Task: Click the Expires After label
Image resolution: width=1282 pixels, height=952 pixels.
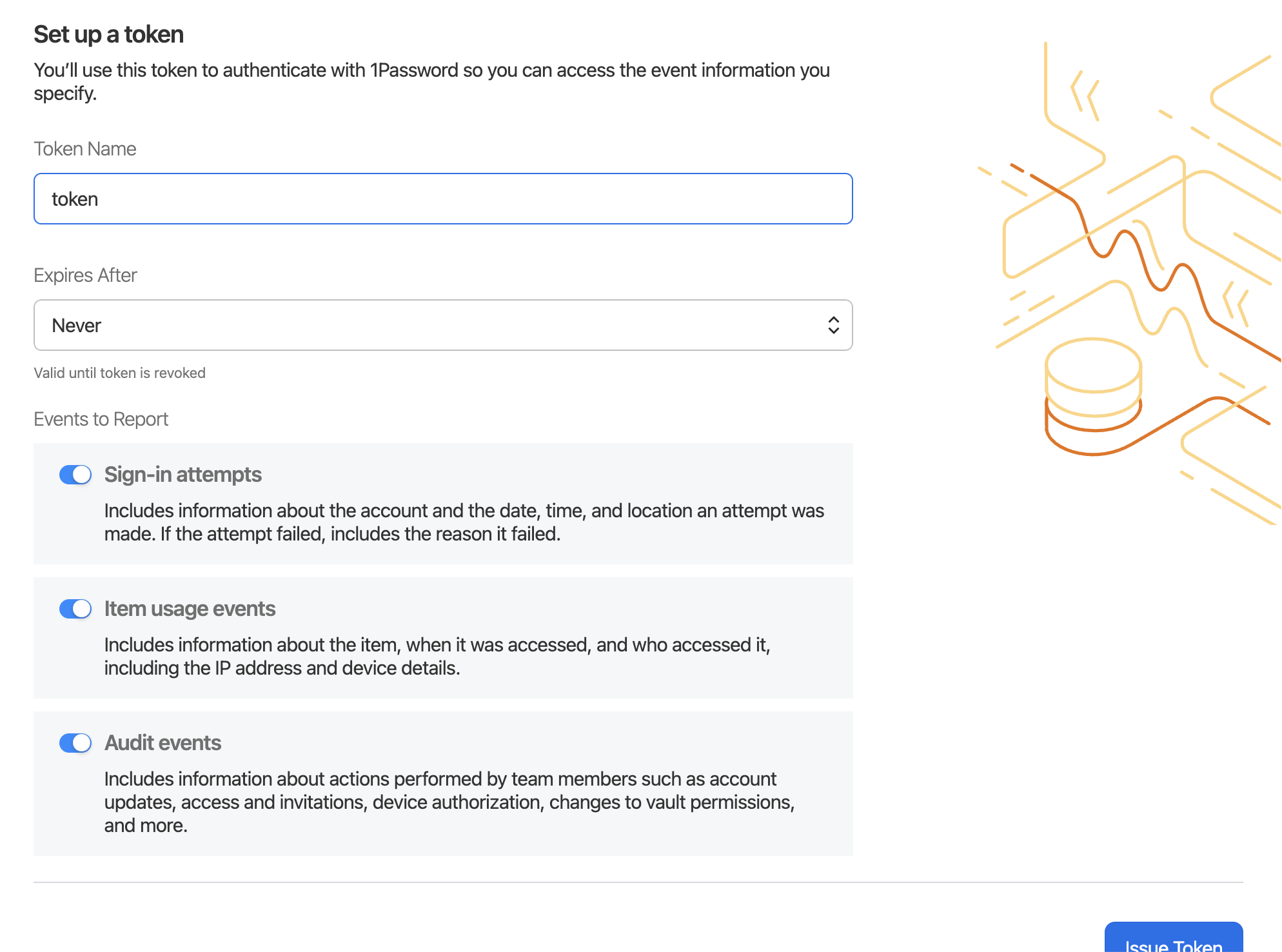Action: pyautogui.click(x=85, y=275)
